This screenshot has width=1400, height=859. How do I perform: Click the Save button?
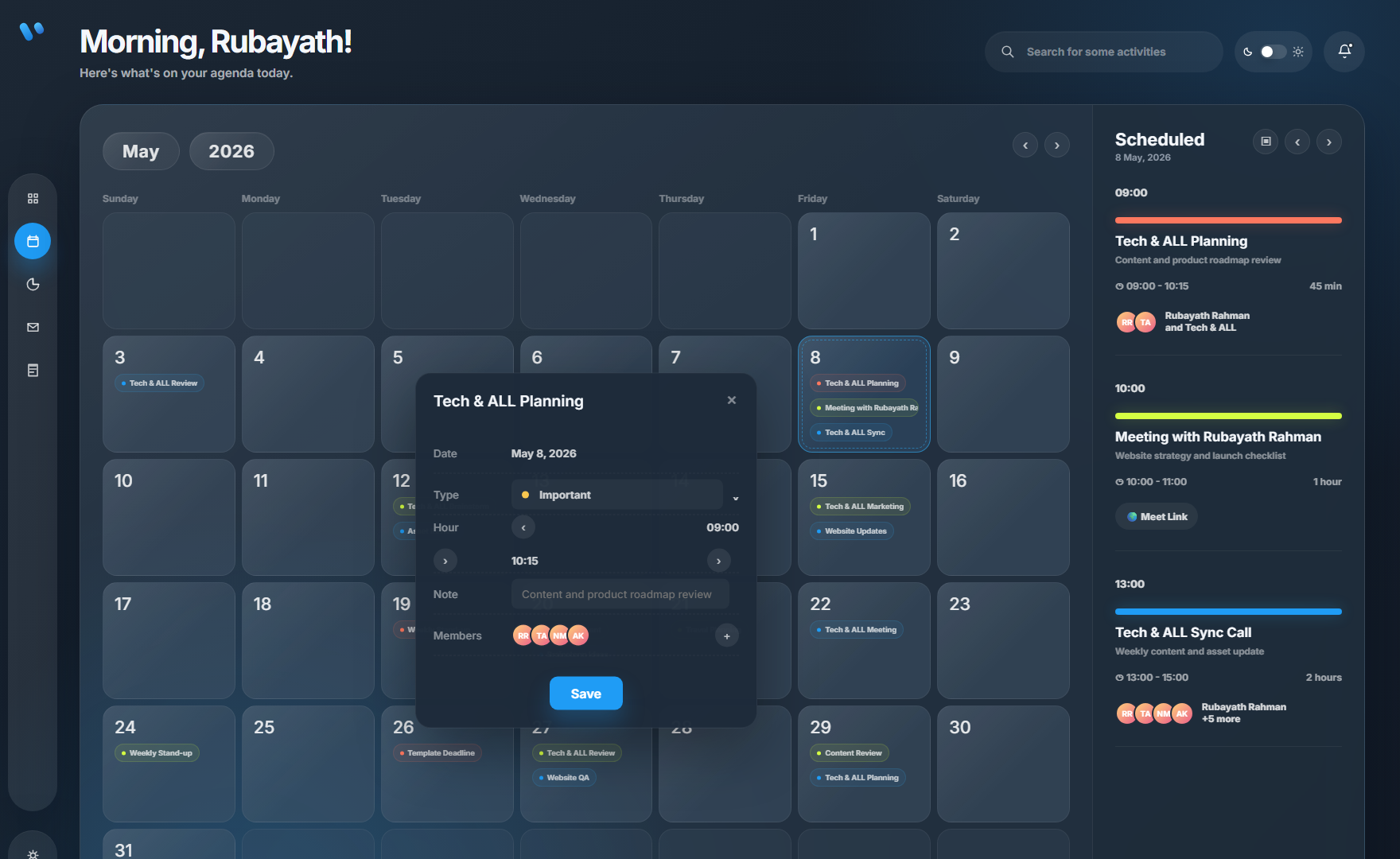point(586,694)
